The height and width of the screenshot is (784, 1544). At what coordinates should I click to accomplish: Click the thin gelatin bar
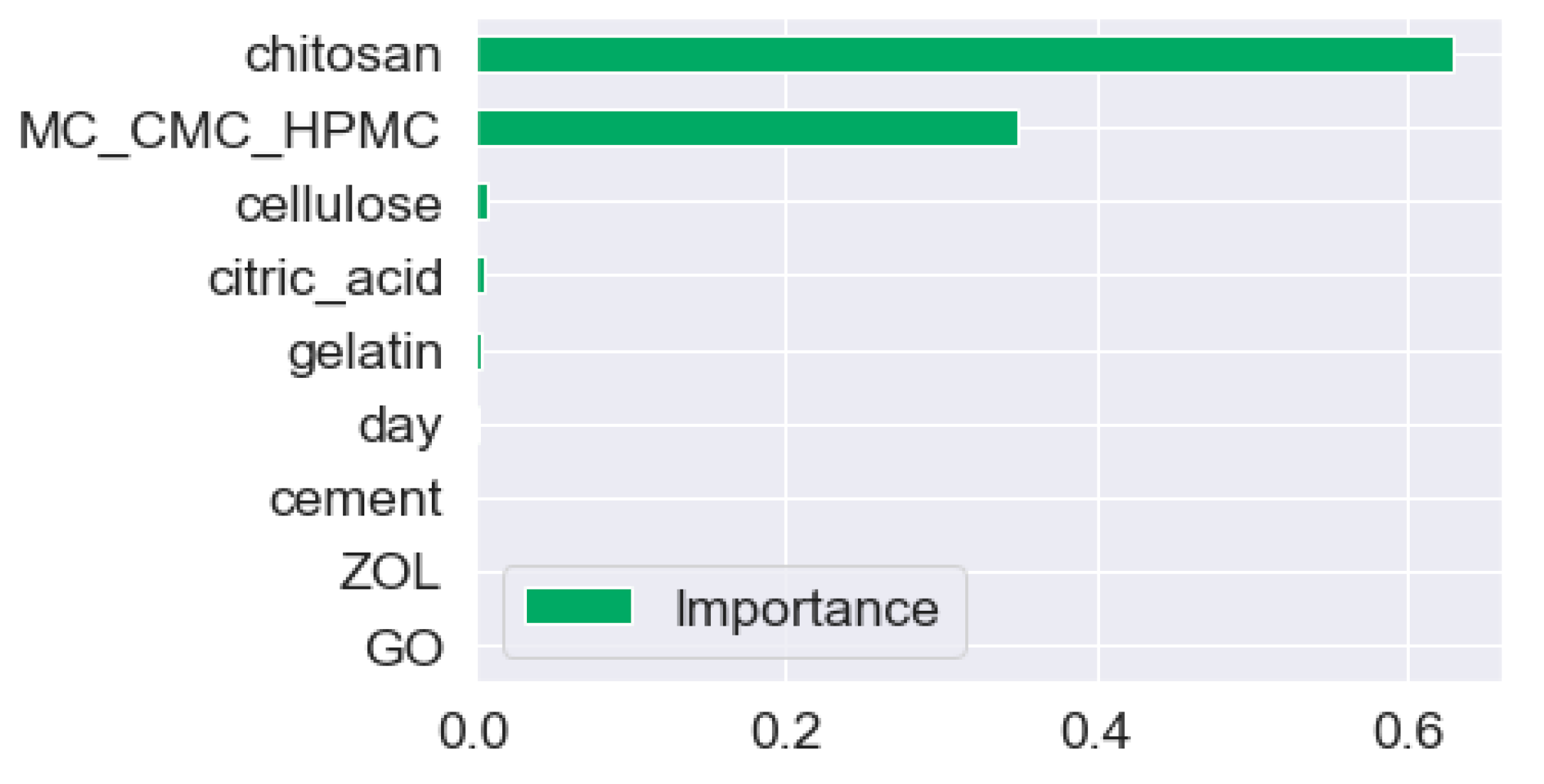click(480, 352)
